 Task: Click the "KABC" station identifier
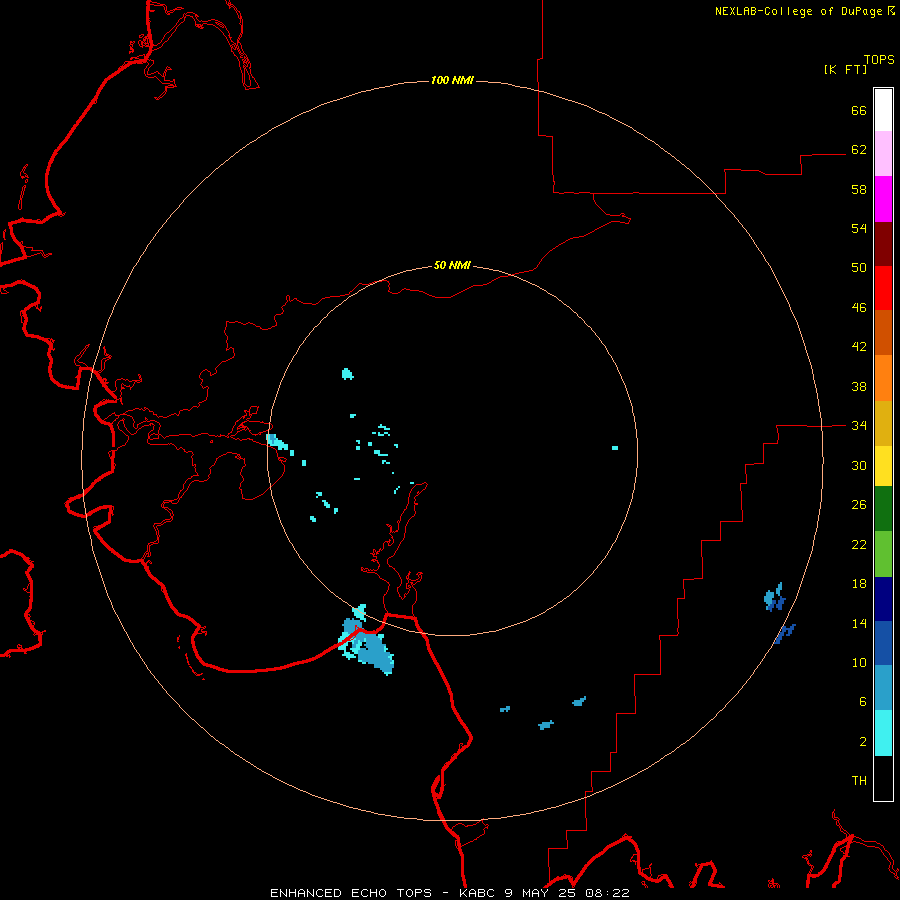point(478,893)
